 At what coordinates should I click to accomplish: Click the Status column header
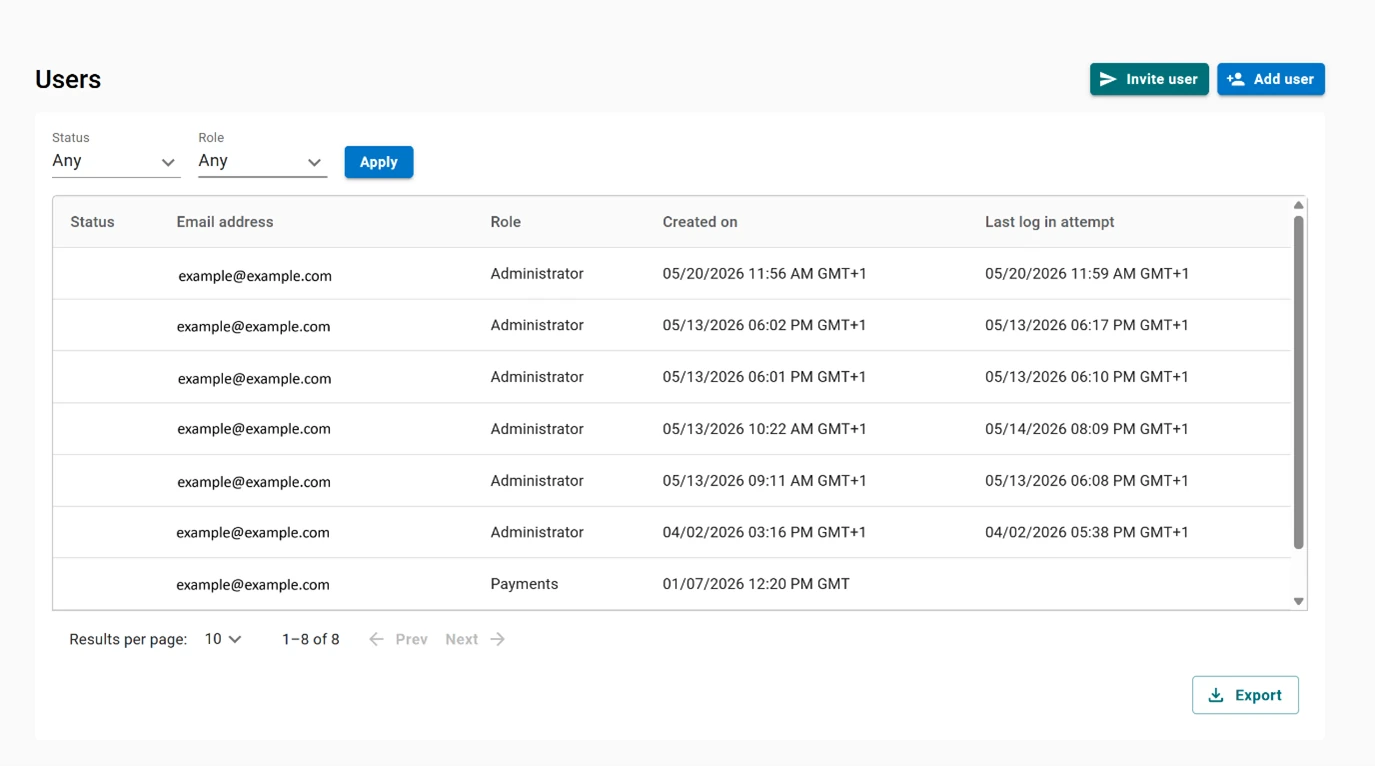92,222
